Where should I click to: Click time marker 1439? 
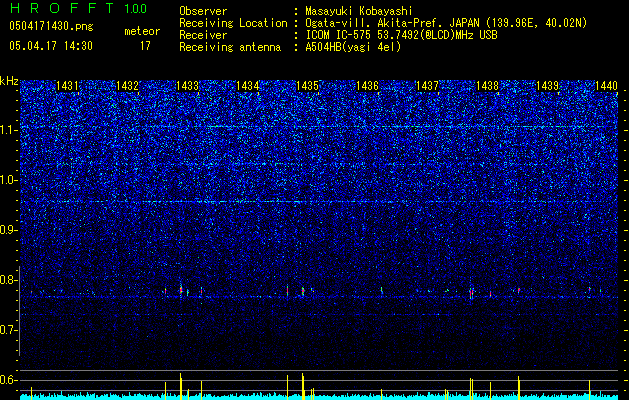point(547,86)
